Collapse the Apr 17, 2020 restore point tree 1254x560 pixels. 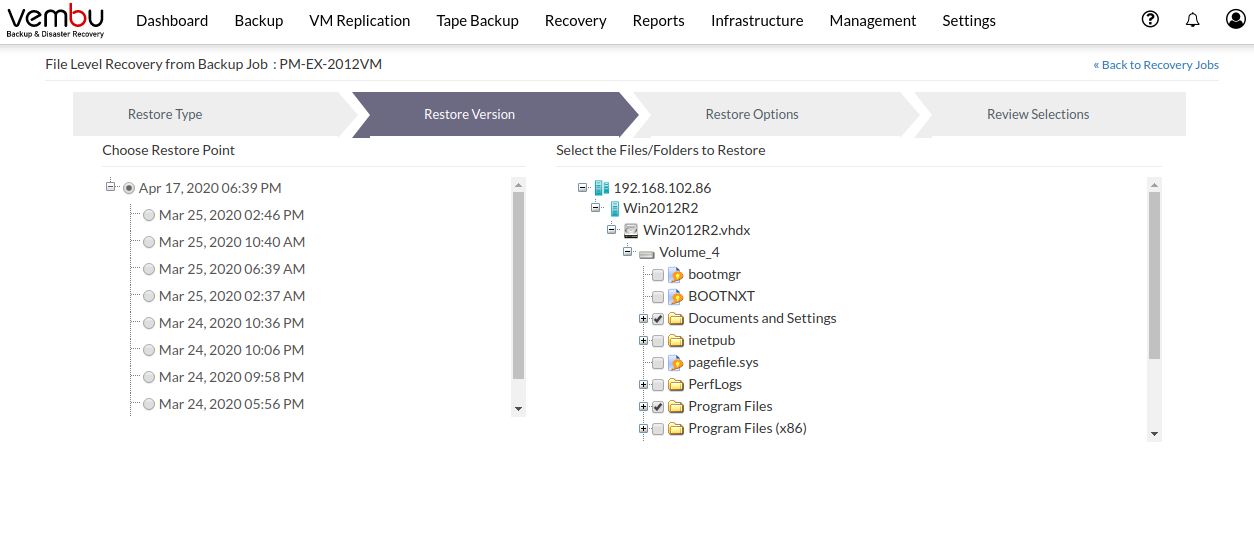coord(111,186)
